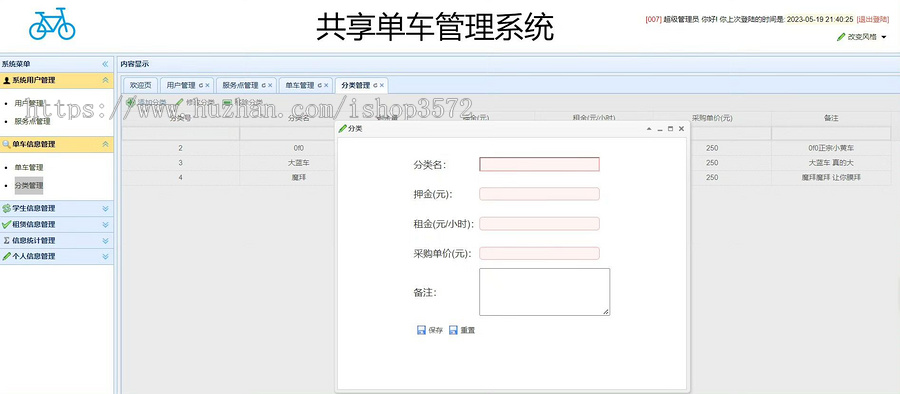900x394 pixels.
Task: Click the refresh icon on 分类管理 tab
Action: (x=375, y=86)
